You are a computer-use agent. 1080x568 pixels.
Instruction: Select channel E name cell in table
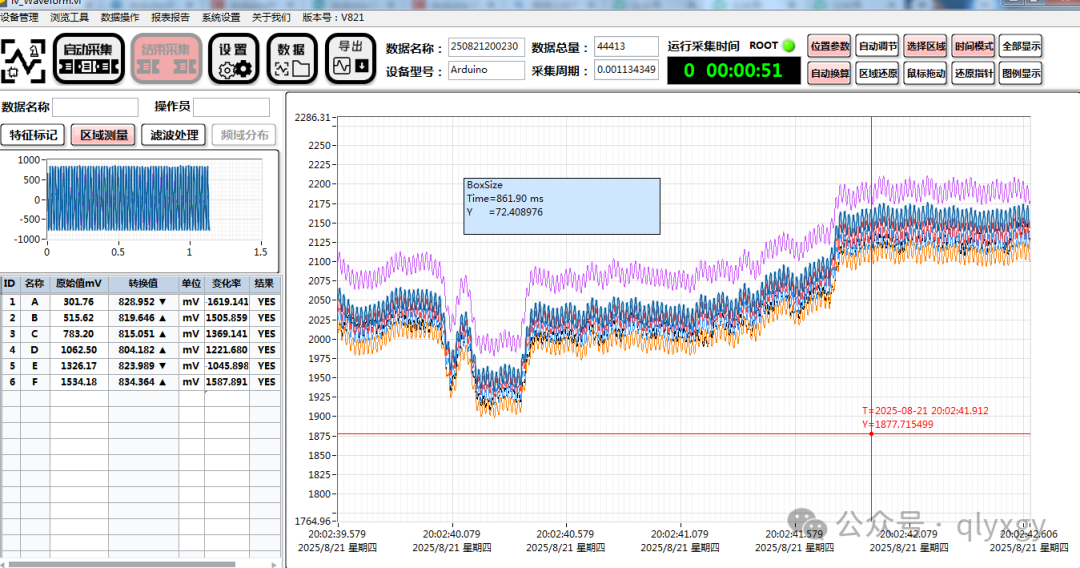pos(34,366)
